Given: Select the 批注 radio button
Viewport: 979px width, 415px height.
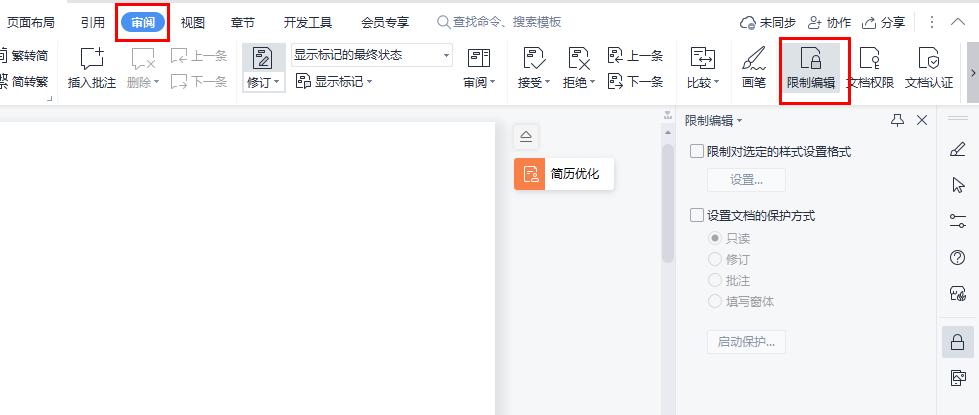Looking at the screenshot, I should 715,281.
